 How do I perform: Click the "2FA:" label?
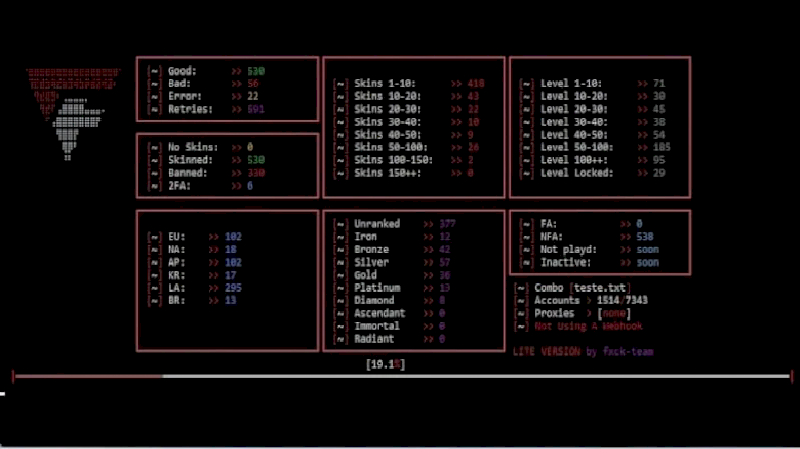[179, 186]
